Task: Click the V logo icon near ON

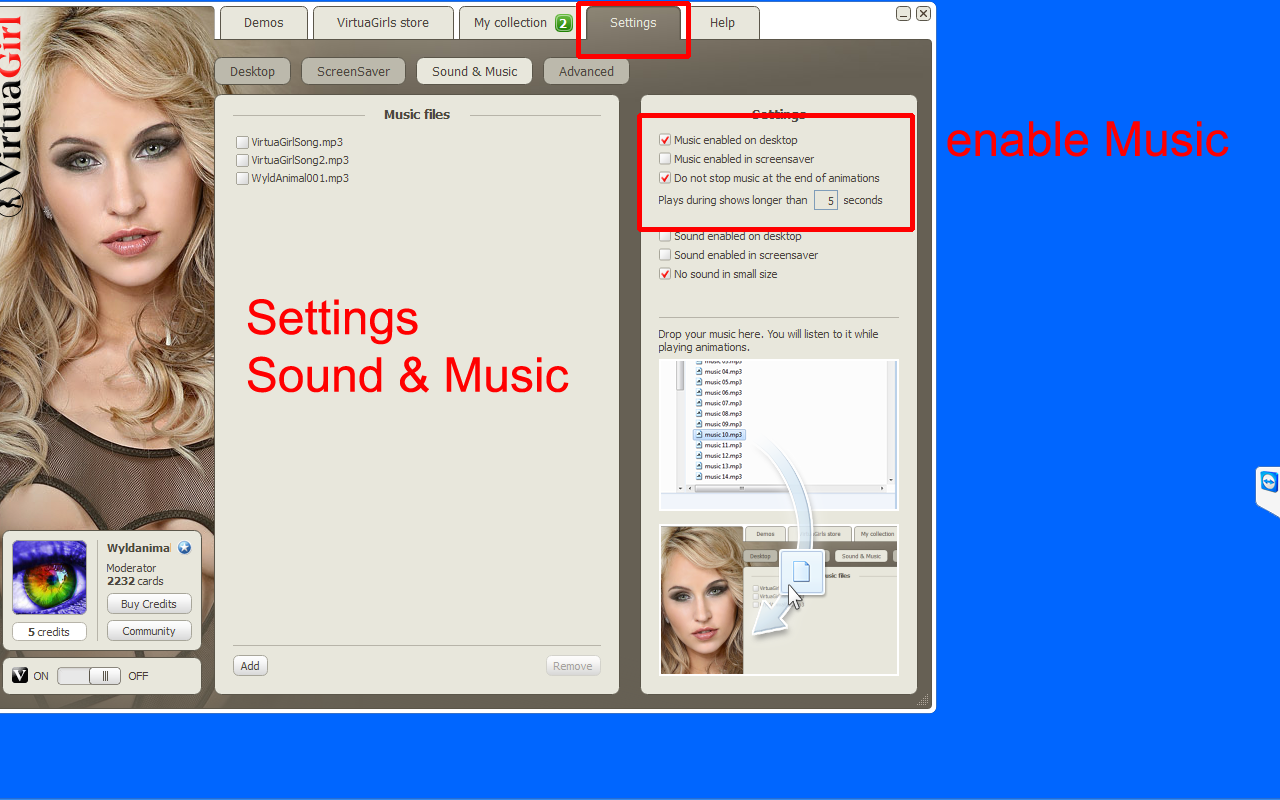Action: 20,676
